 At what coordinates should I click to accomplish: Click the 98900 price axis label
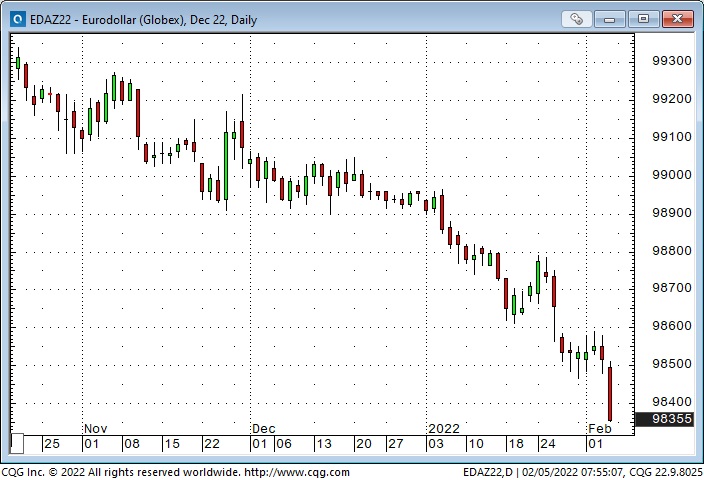(671, 212)
